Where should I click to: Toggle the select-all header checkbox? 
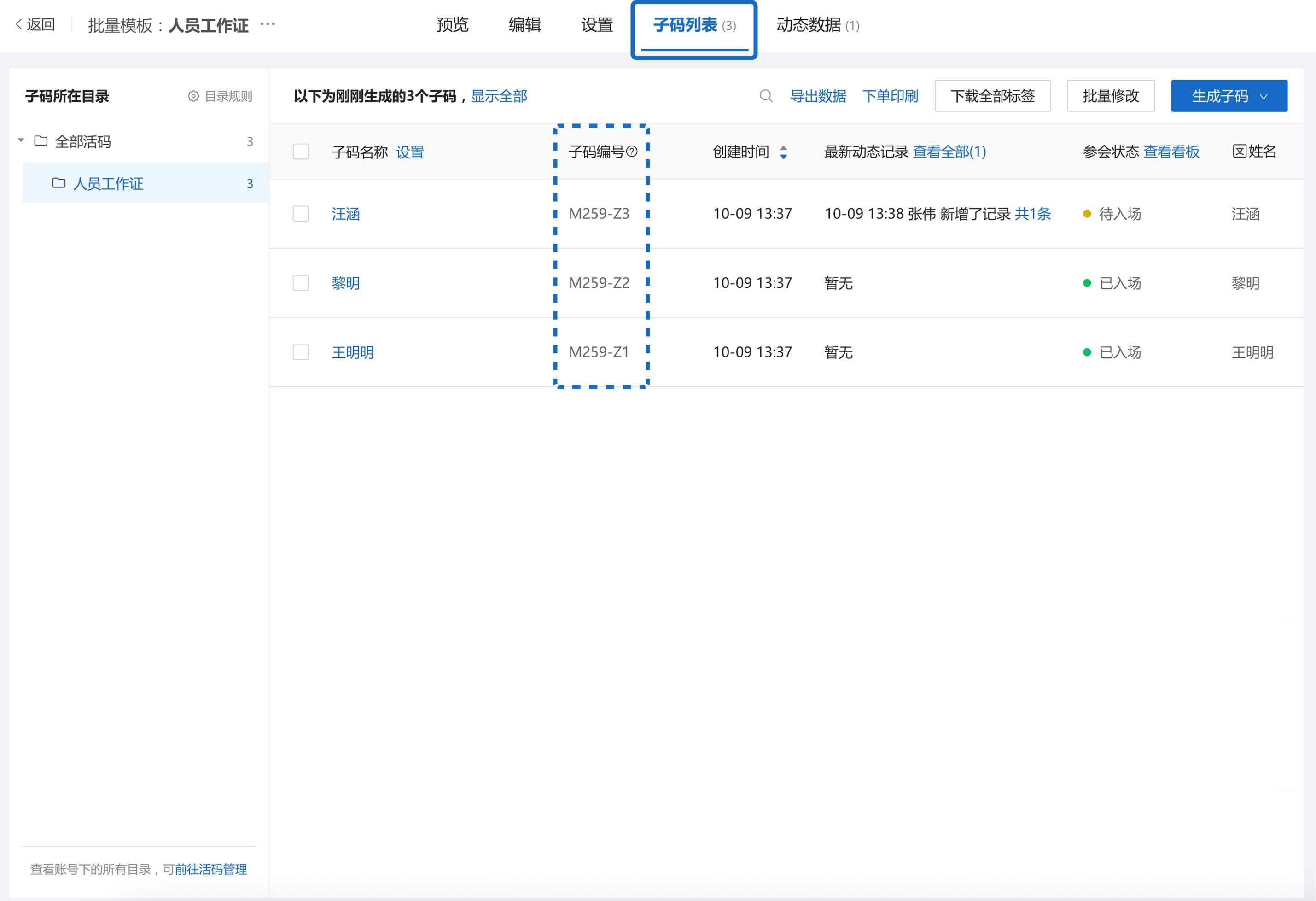coord(301,152)
